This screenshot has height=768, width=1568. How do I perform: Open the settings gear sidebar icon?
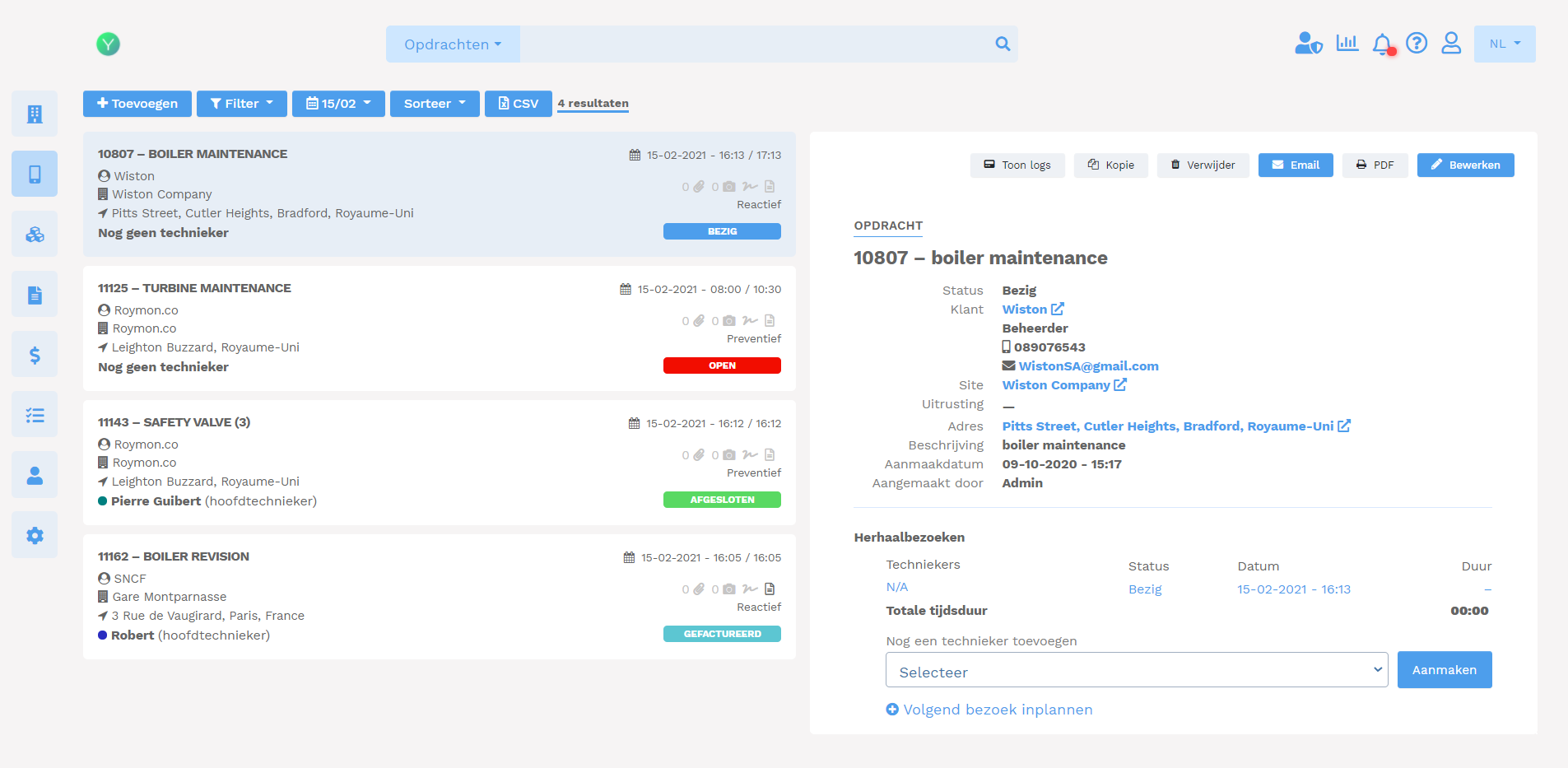tap(35, 535)
